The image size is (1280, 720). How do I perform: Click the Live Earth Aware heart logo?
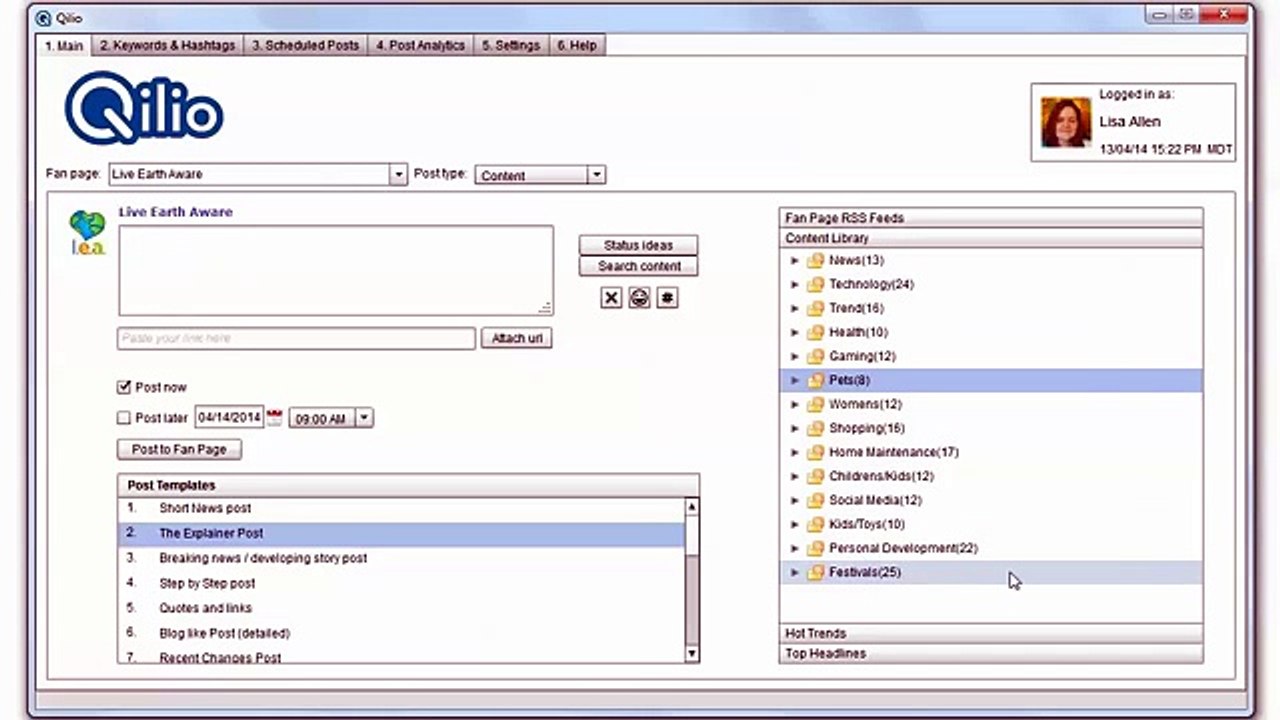pos(88,232)
